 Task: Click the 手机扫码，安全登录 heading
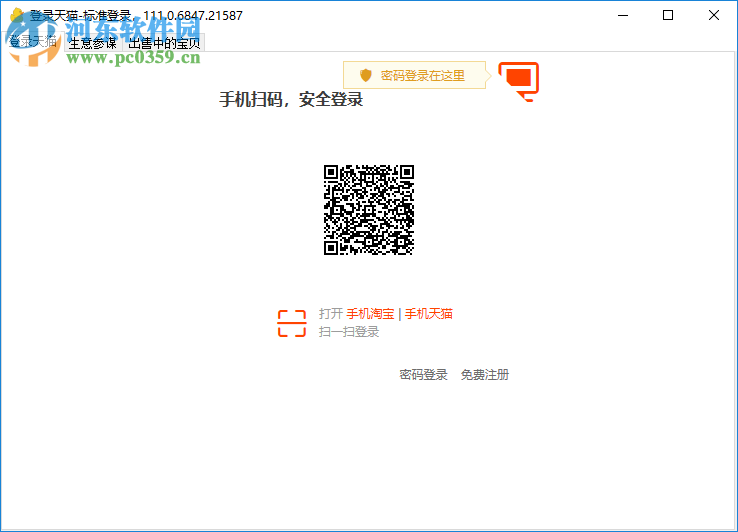pos(291,99)
